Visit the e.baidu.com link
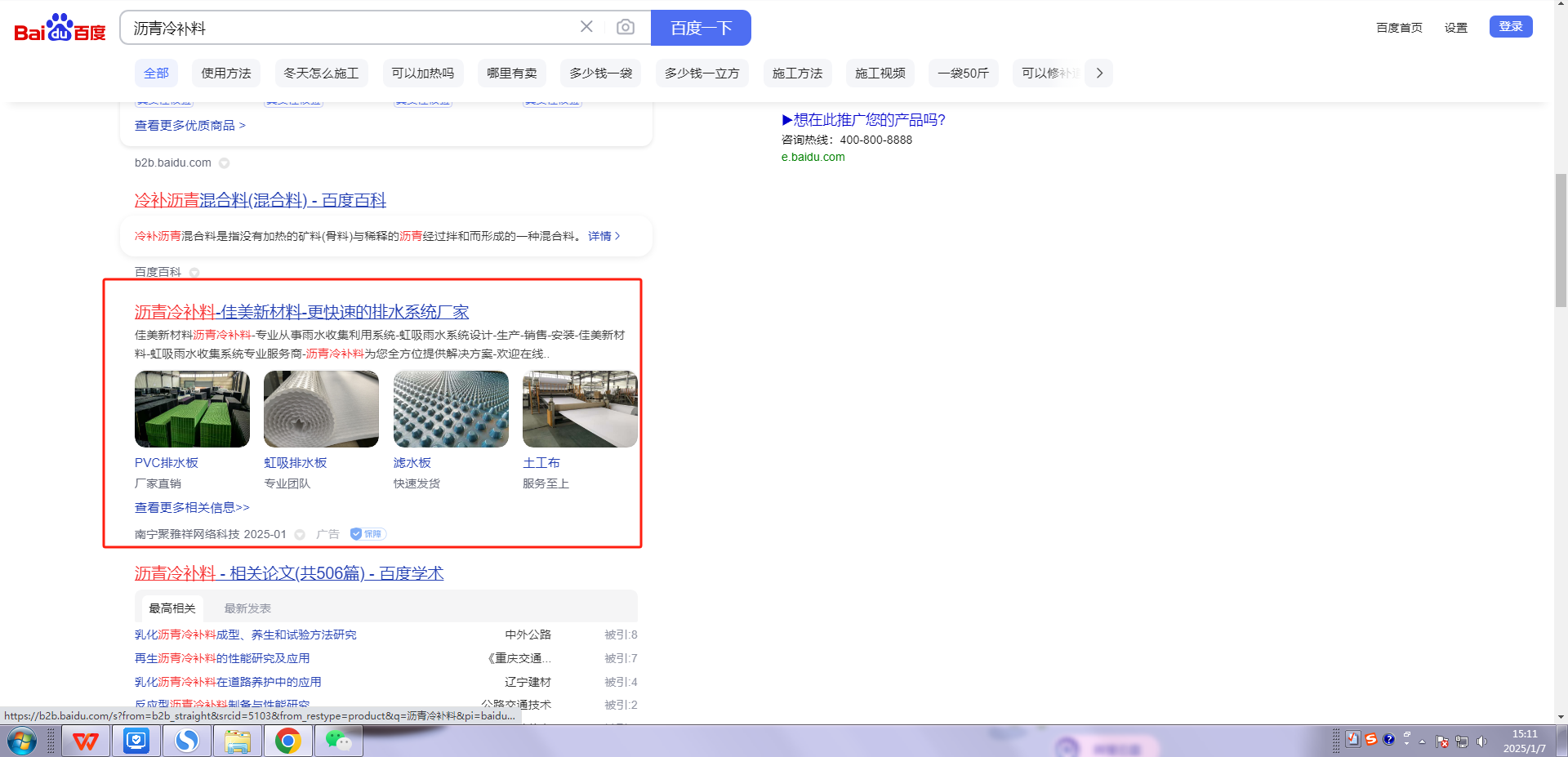The height and width of the screenshot is (757, 1568). click(813, 157)
